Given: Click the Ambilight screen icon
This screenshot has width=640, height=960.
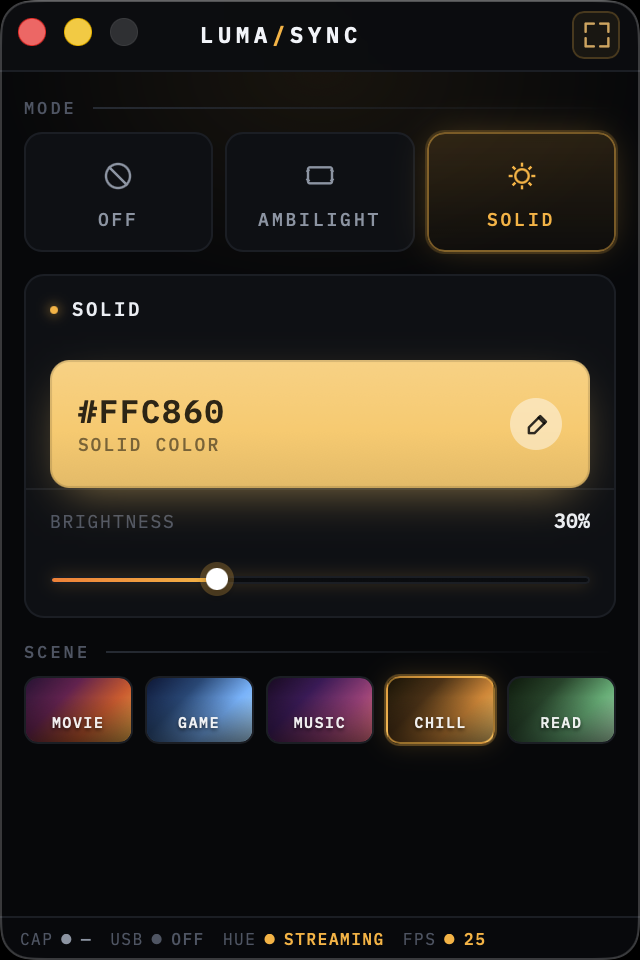Looking at the screenshot, I should [320, 175].
